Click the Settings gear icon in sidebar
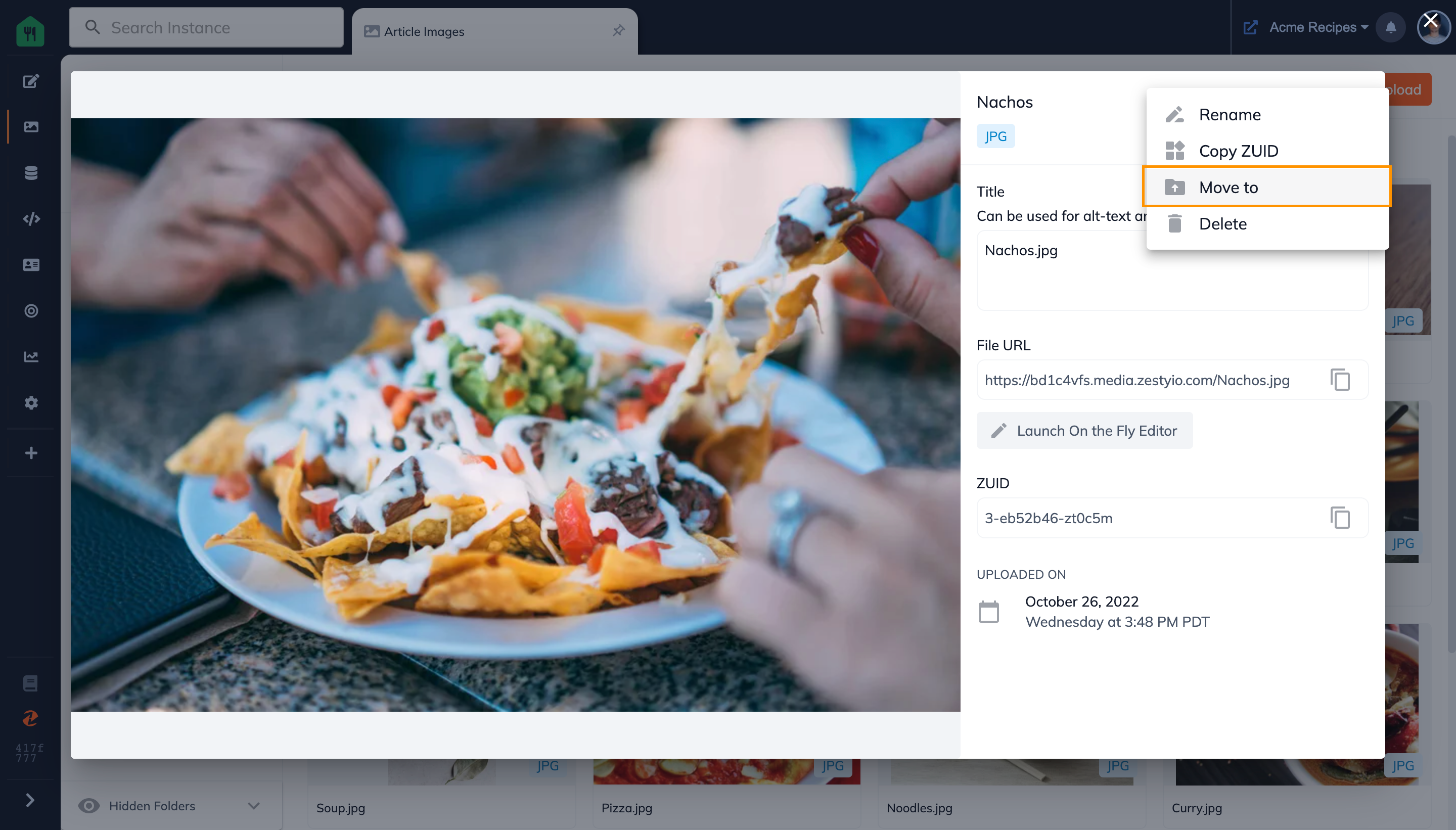 tap(30, 402)
